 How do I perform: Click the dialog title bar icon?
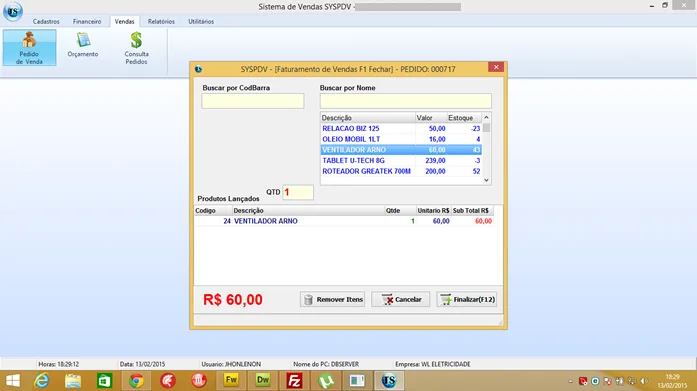[198, 69]
